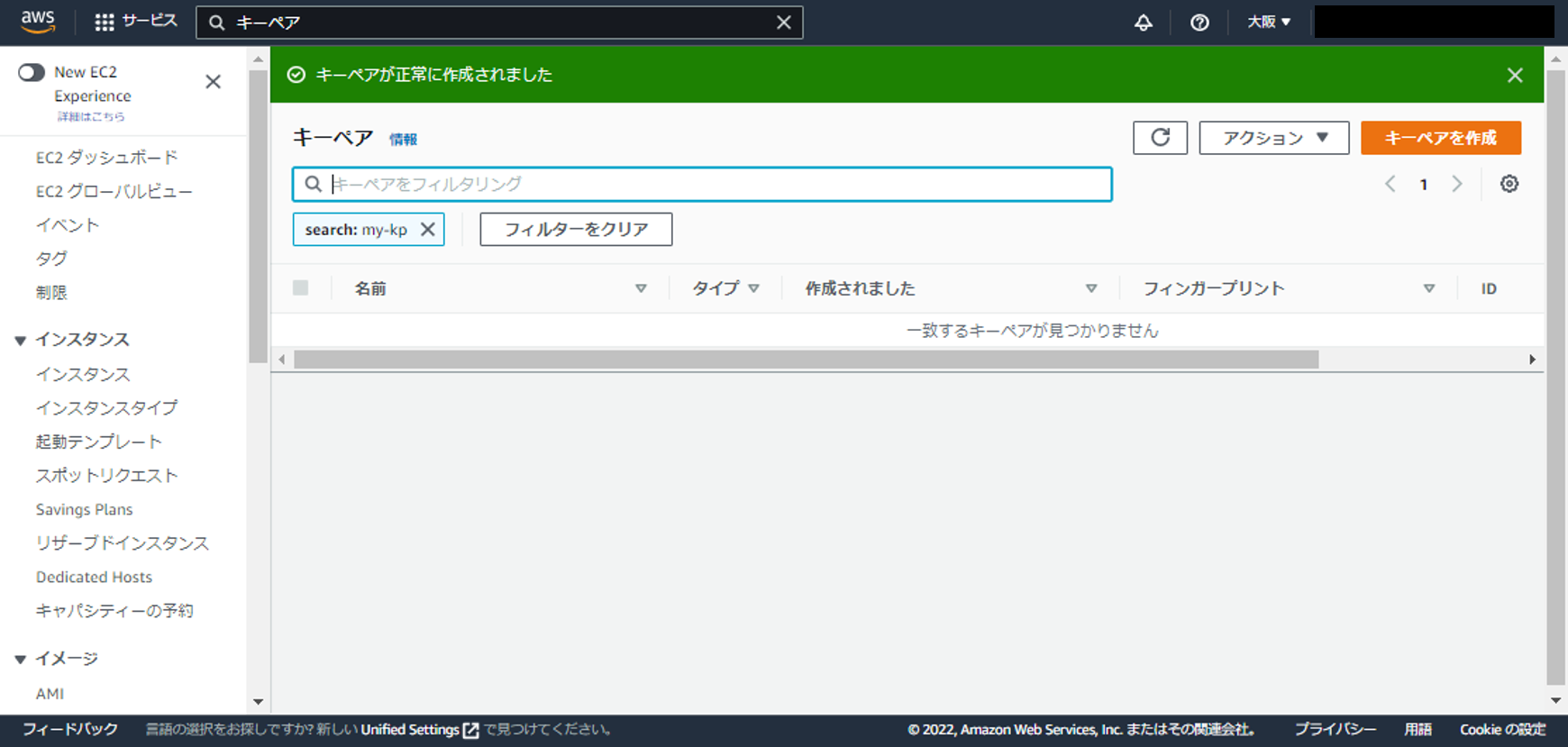Click the フィルターをクリア button
1568x747 pixels.
[x=576, y=230]
